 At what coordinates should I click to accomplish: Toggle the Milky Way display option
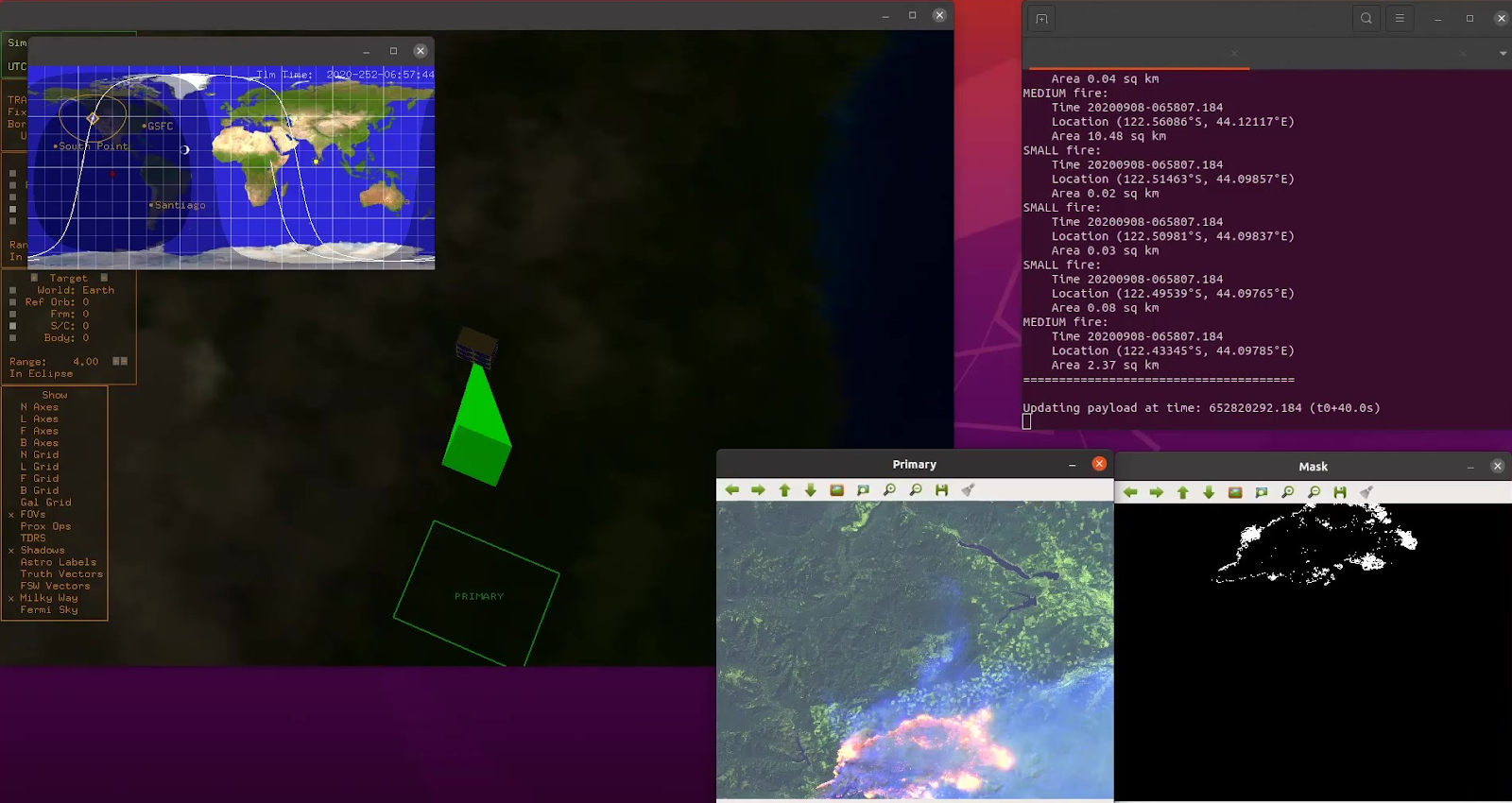click(x=48, y=598)
